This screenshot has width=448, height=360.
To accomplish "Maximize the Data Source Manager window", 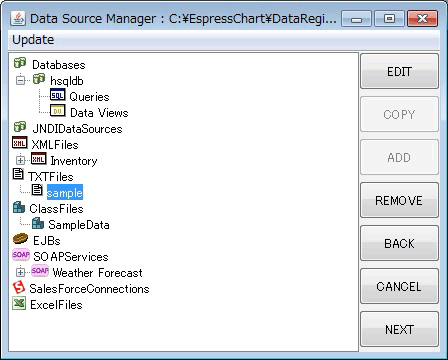I will pyautogui.click(x=389, y=19).
